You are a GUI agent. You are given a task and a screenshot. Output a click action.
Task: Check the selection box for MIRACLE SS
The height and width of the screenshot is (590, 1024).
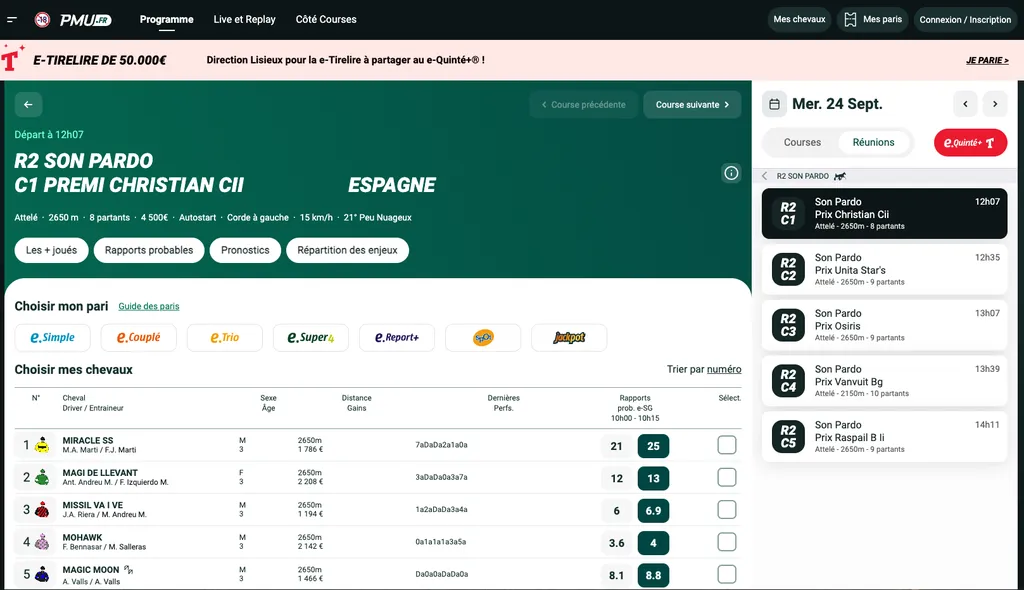(x=726, y=444)
